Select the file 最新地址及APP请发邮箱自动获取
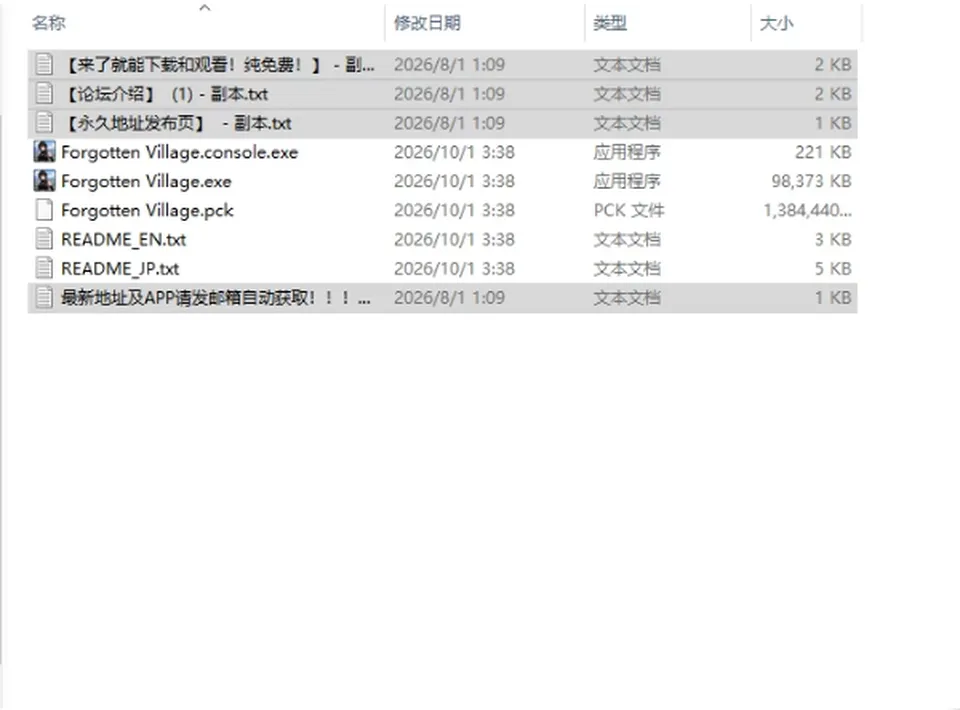This screenshot has height=710, width=960. tap(216, 298)
